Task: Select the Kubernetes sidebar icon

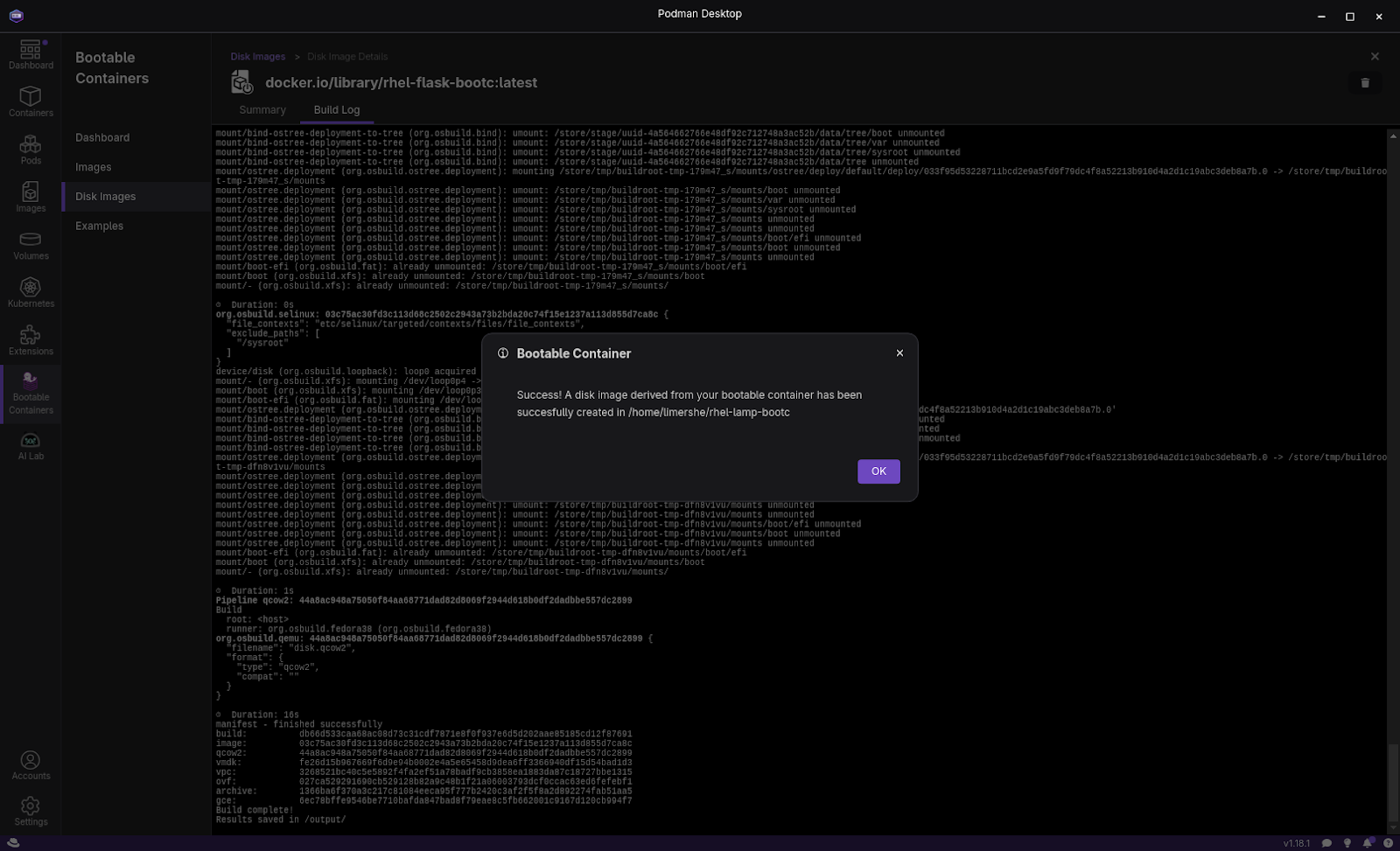Action: pyautogui.click(x=31, y=292)
